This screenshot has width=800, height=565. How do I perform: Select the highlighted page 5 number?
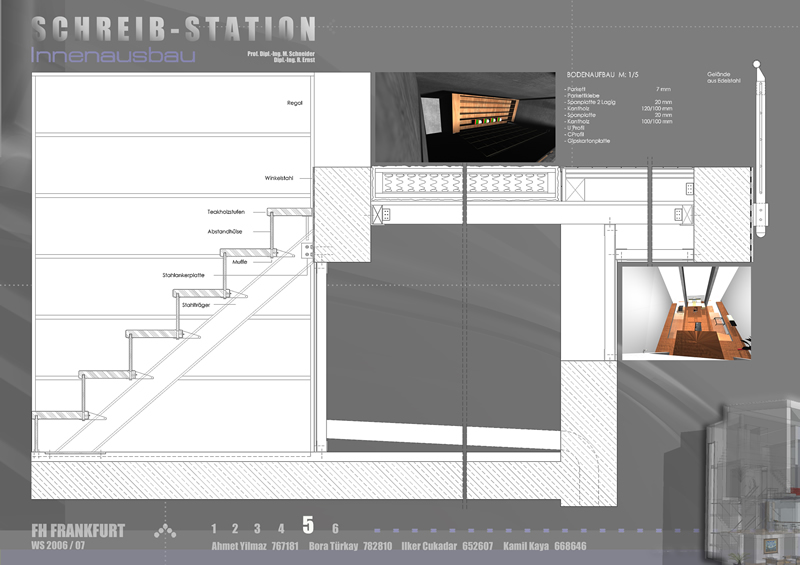pyautogui.click(x=308, y=526)
